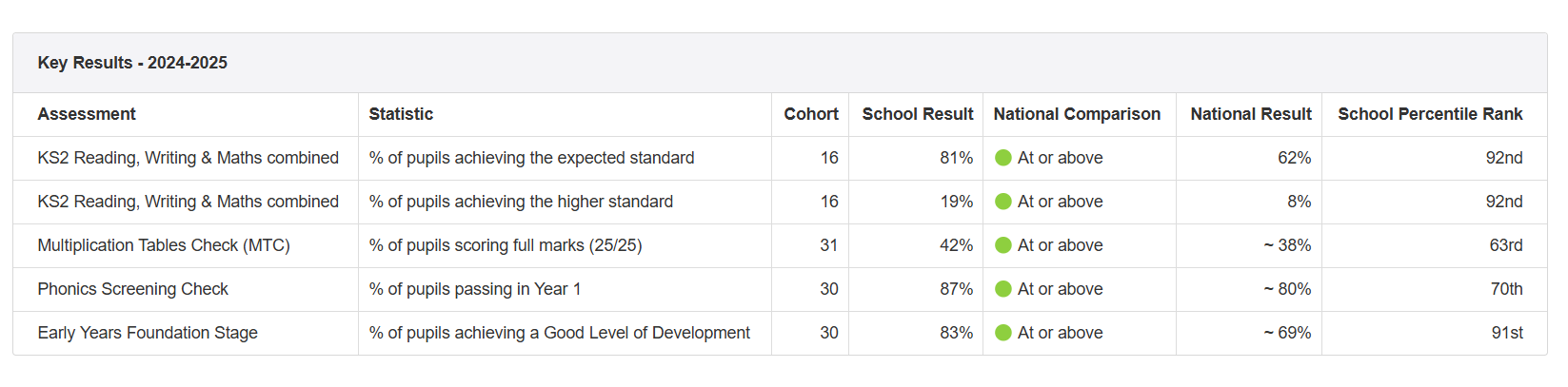Click the Cohort column header
Viewport: 1568px width, 387px height.
(810, 114)
